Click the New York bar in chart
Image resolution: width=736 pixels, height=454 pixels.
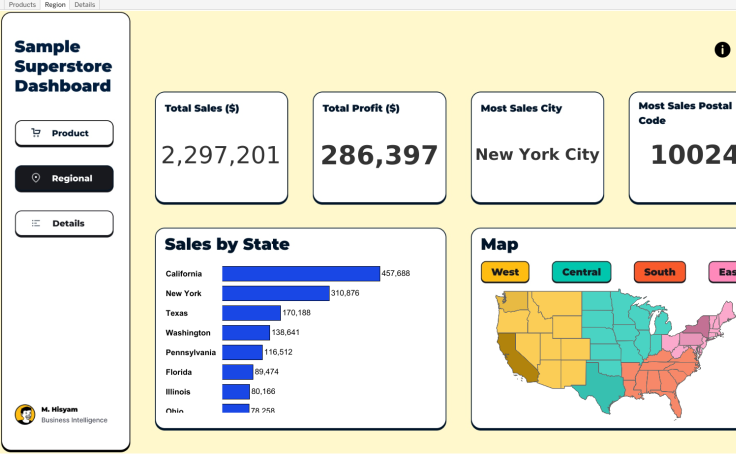tap(275, 293)
